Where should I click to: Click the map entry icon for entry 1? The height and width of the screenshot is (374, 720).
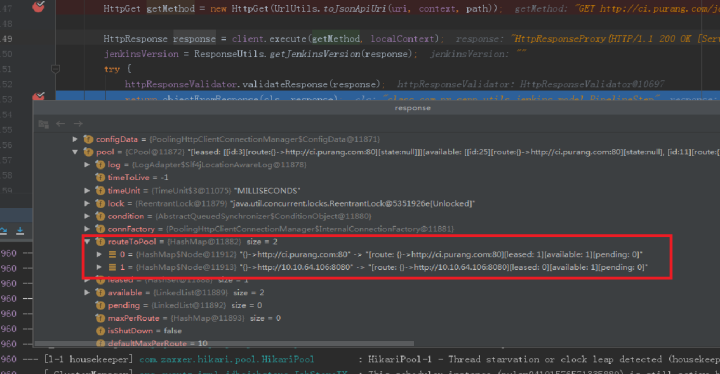(x=112, y=267)
